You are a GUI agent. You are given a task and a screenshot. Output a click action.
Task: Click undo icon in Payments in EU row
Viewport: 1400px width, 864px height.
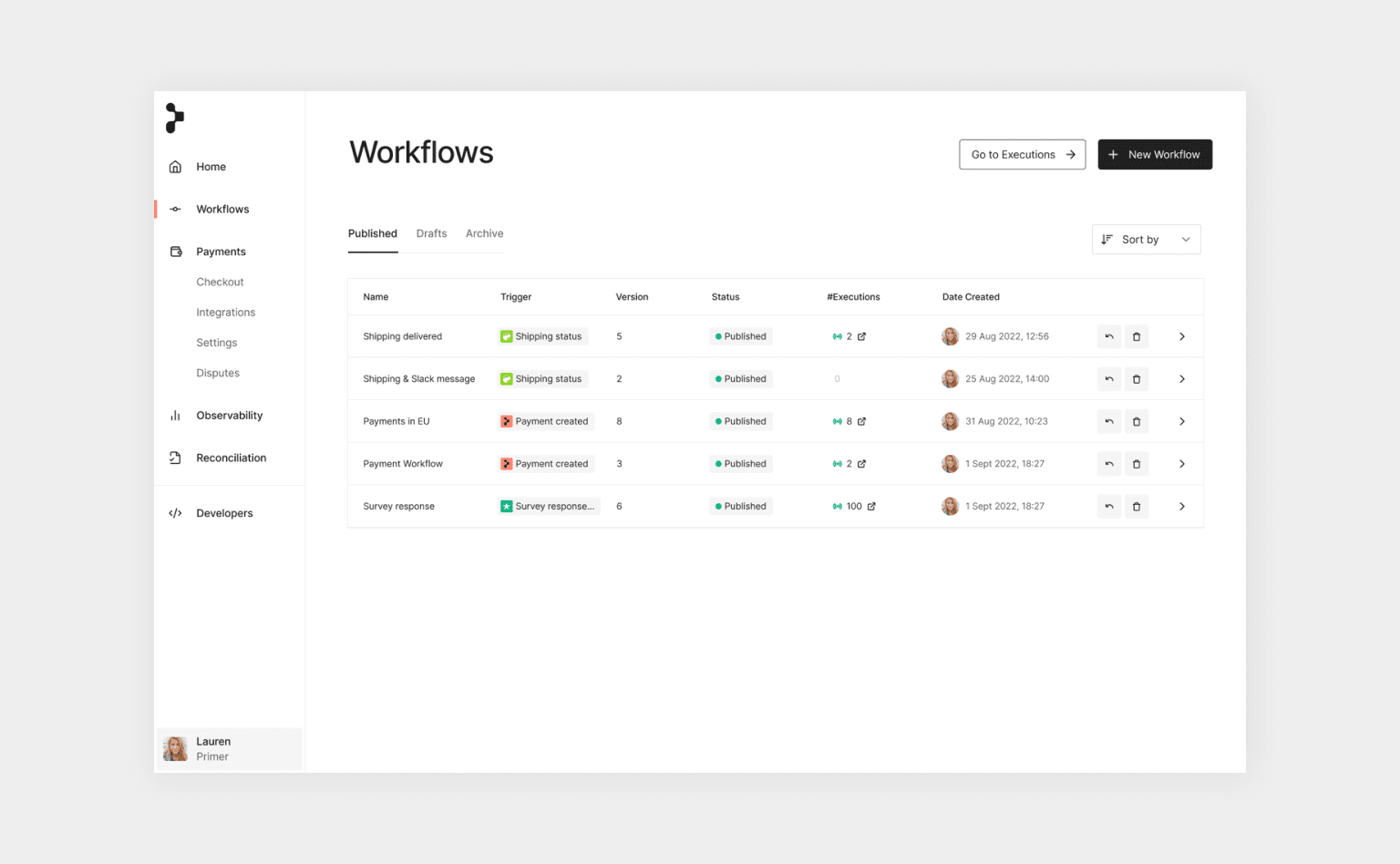[1109, 421]
